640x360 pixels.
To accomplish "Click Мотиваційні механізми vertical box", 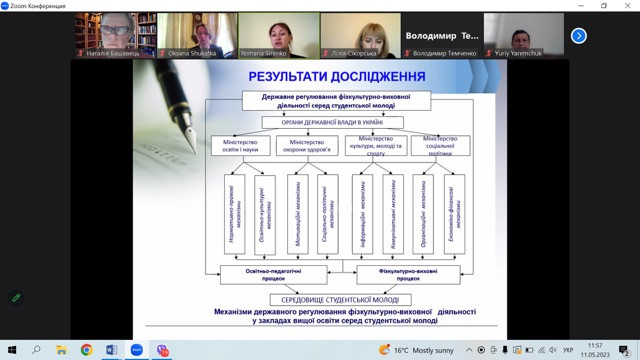I will pos(298,214).
